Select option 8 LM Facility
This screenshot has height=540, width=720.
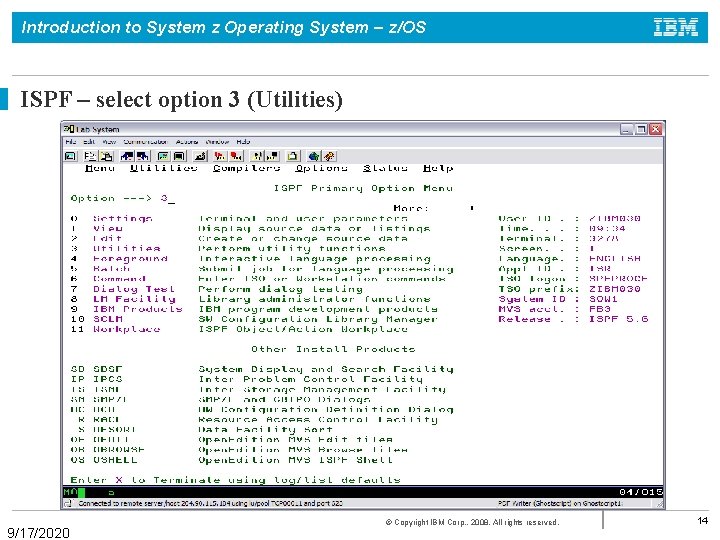coord(123,299)
